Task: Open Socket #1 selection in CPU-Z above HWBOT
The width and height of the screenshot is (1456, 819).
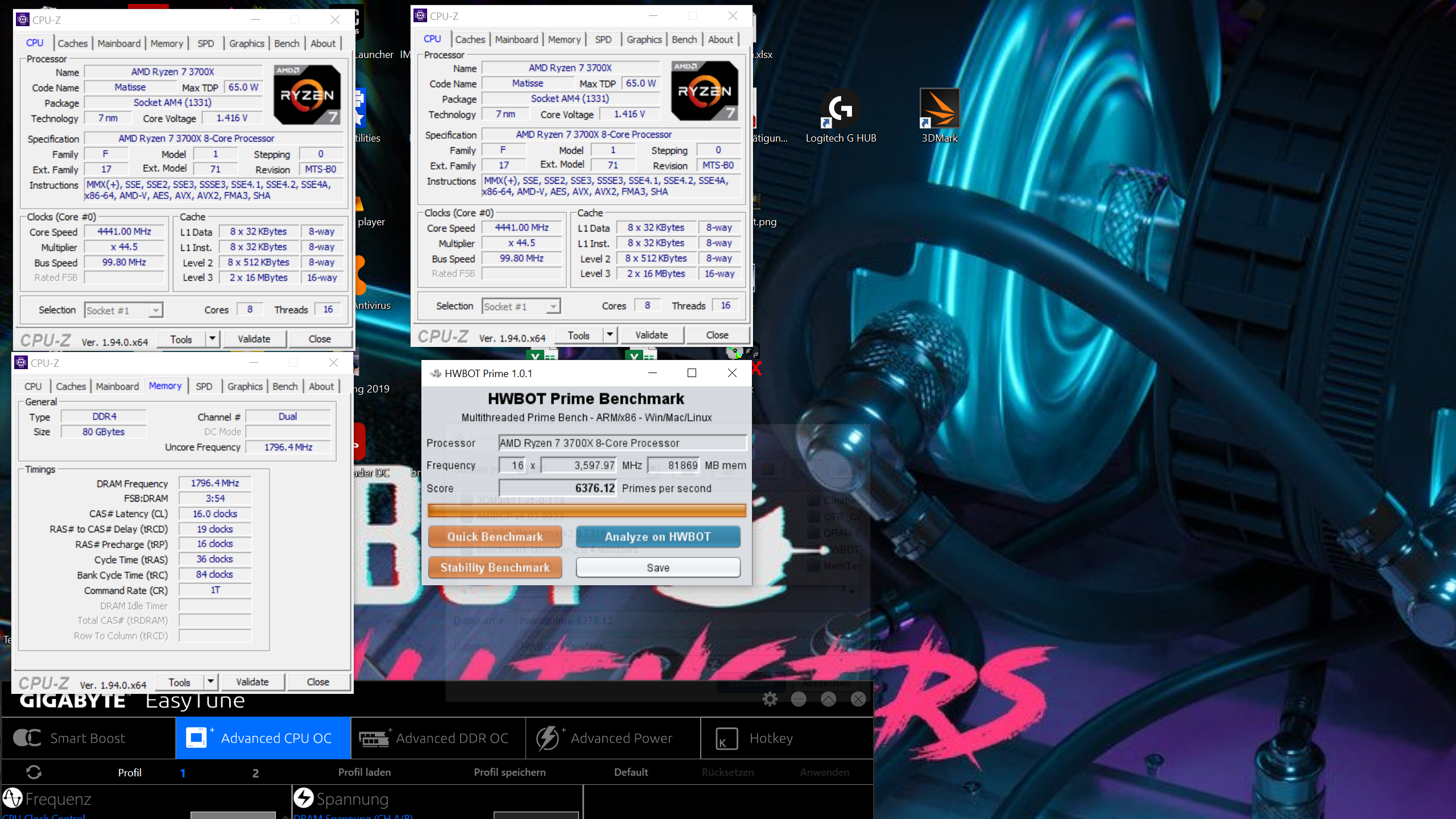Action: (x=521, y=306)
